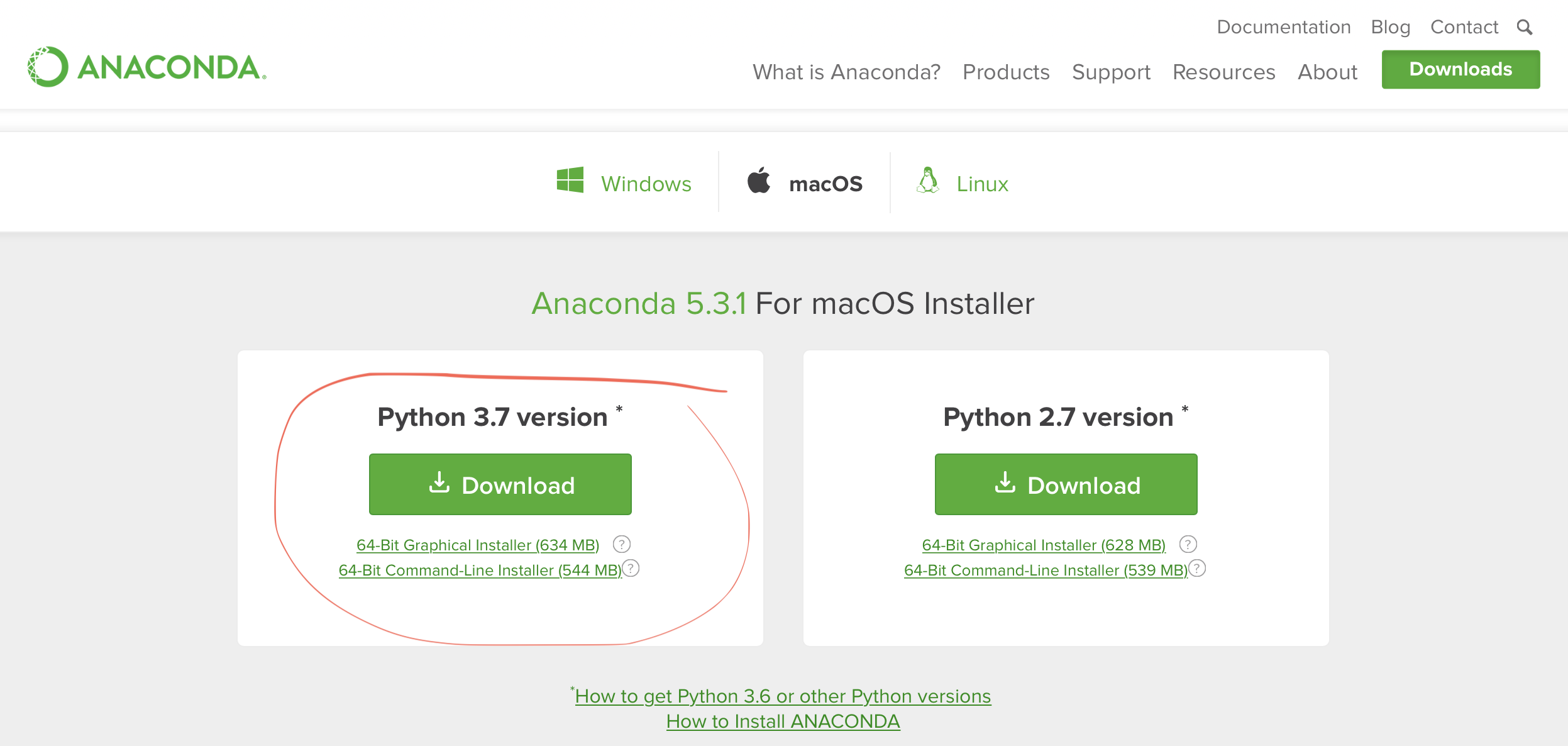Click the Anaconda logo
The image size is (1568, 746).
point(147,67)
